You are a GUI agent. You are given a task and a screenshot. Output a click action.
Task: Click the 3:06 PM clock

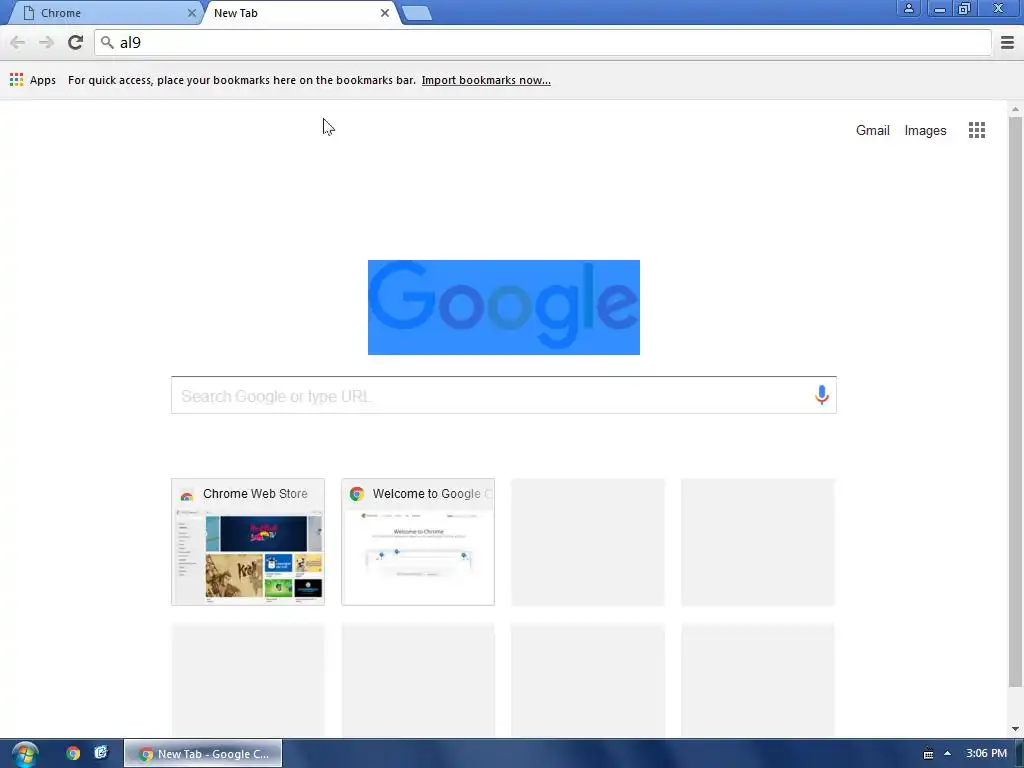click(986, 753)
